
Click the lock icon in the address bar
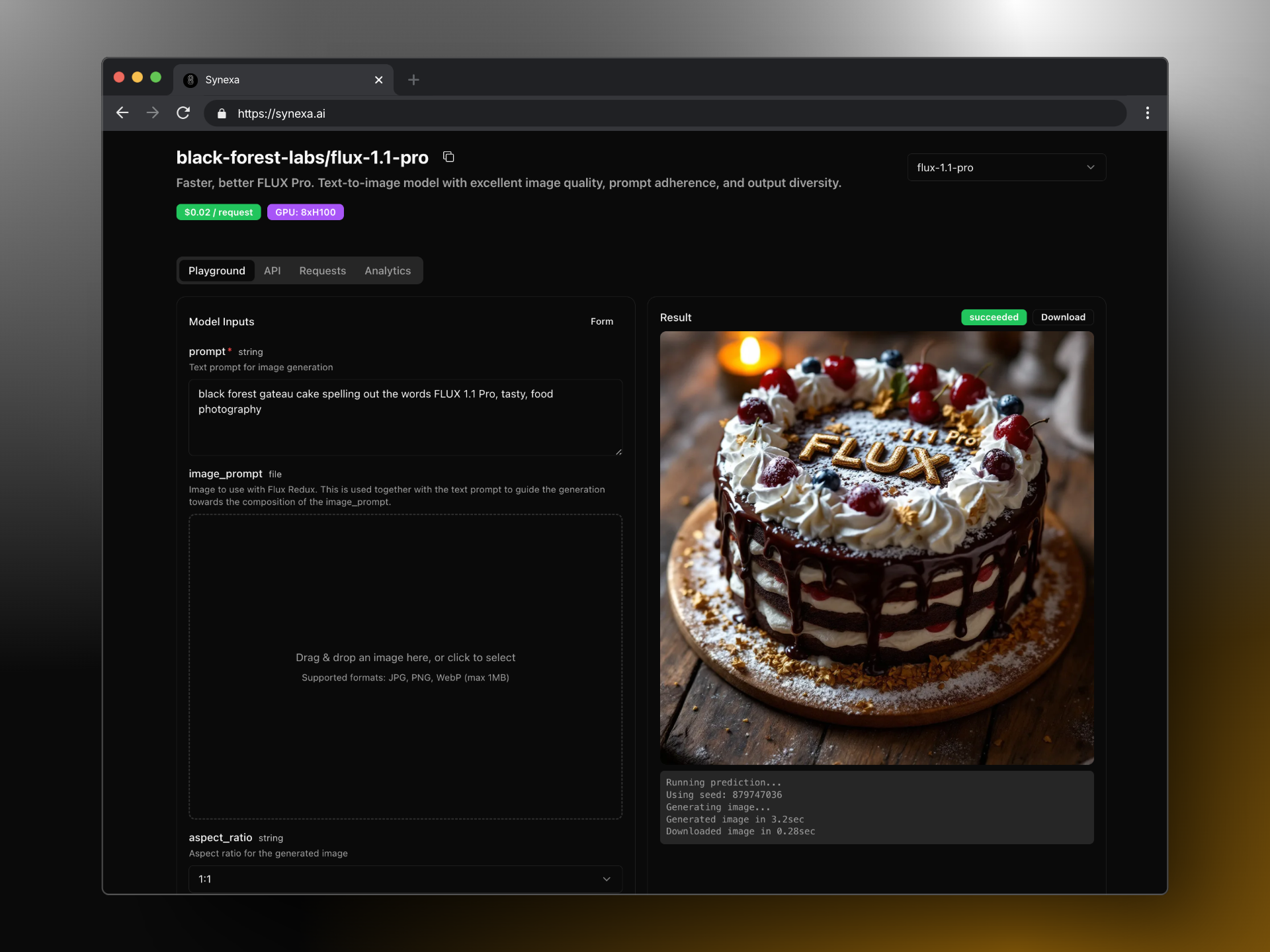[x=222, y=114]
